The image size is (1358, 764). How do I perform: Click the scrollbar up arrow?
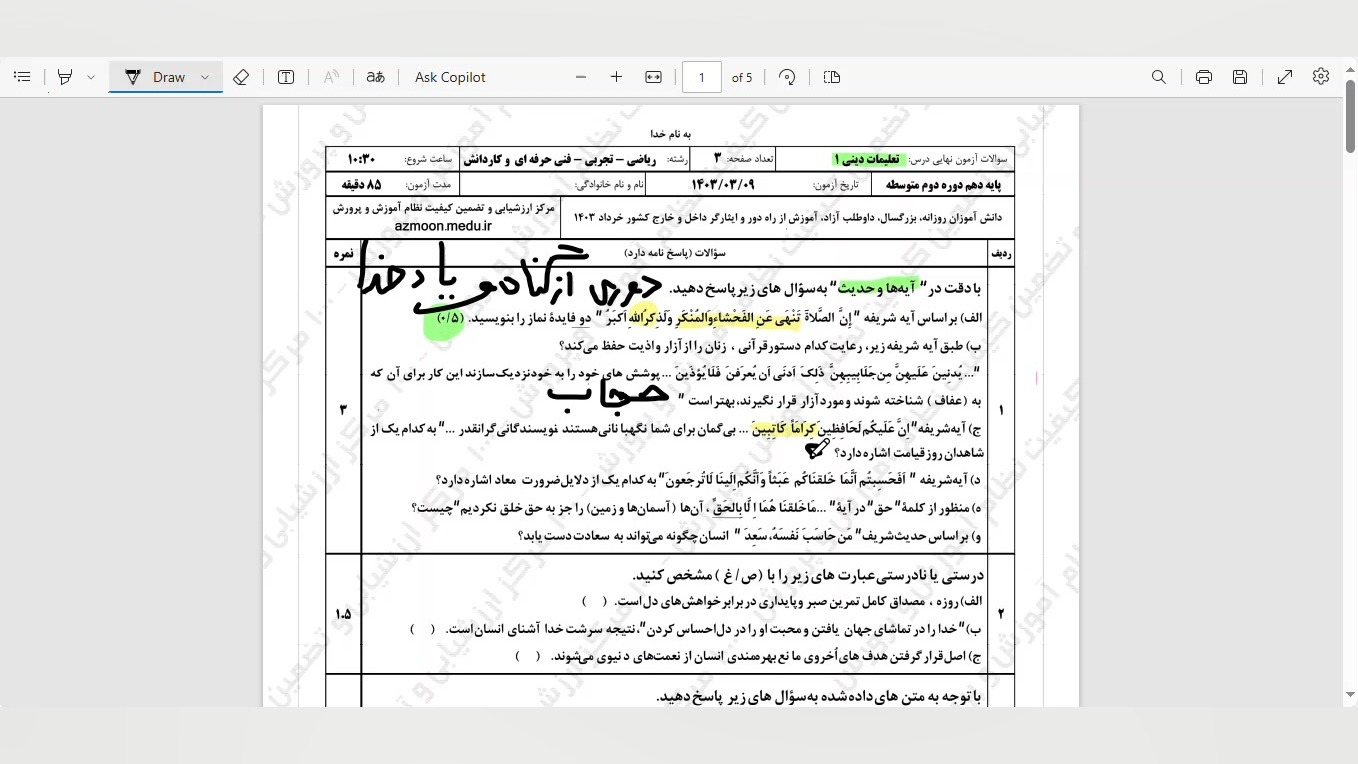[x=1350, y=71]
